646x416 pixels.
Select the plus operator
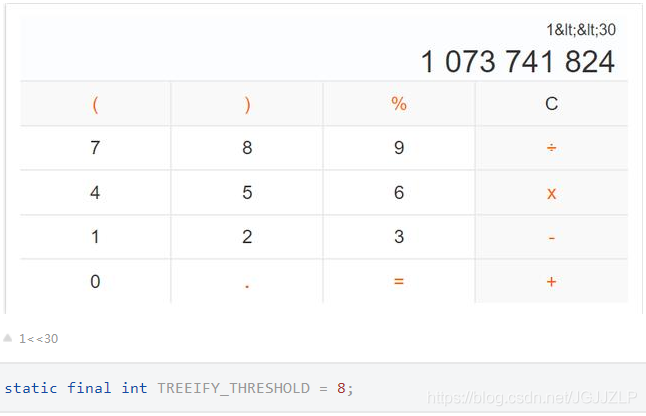tap(552, 282)
